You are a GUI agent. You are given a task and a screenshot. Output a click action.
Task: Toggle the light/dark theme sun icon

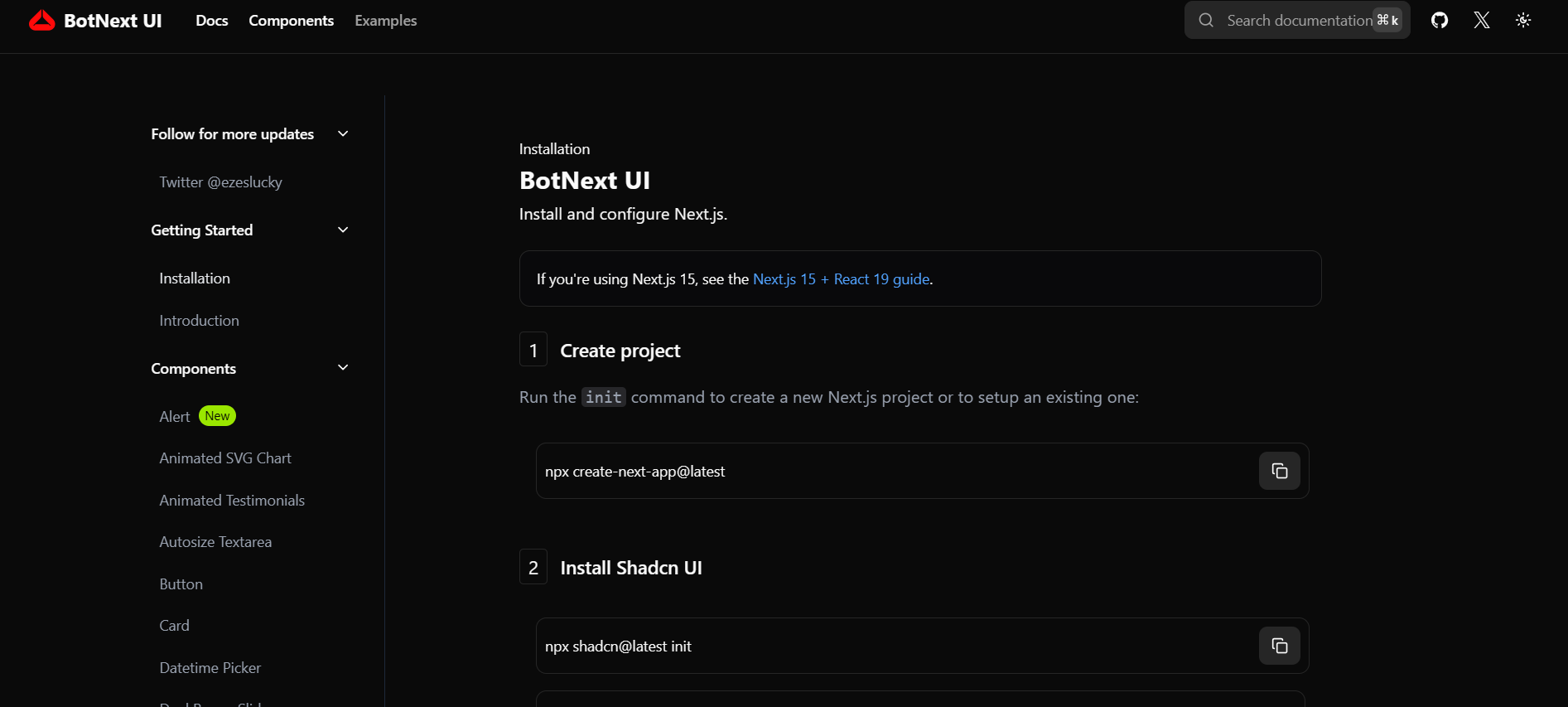coord(1523,20)
